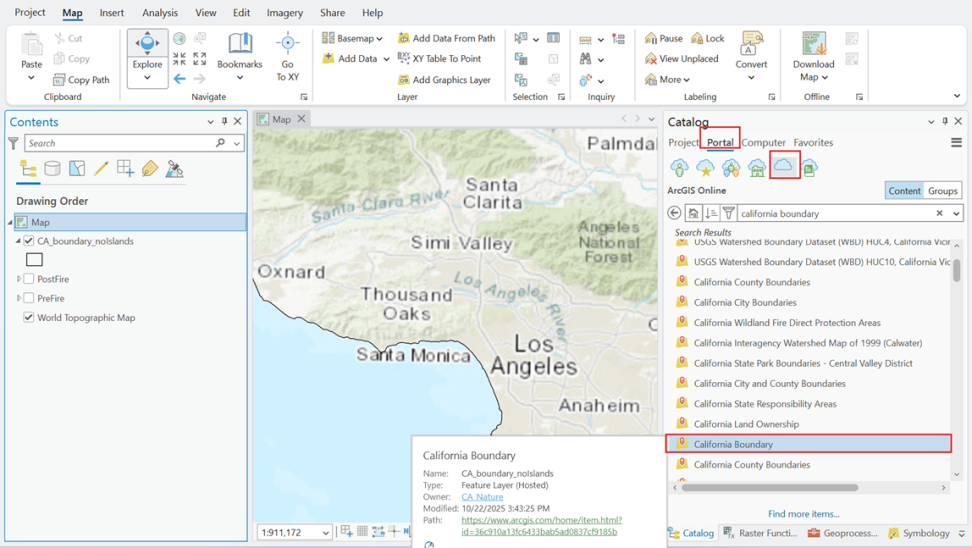Viewport: 972px width, 548px height.
Task: Open the Living Atlas portal icon
Action: (x=809, y=167)
